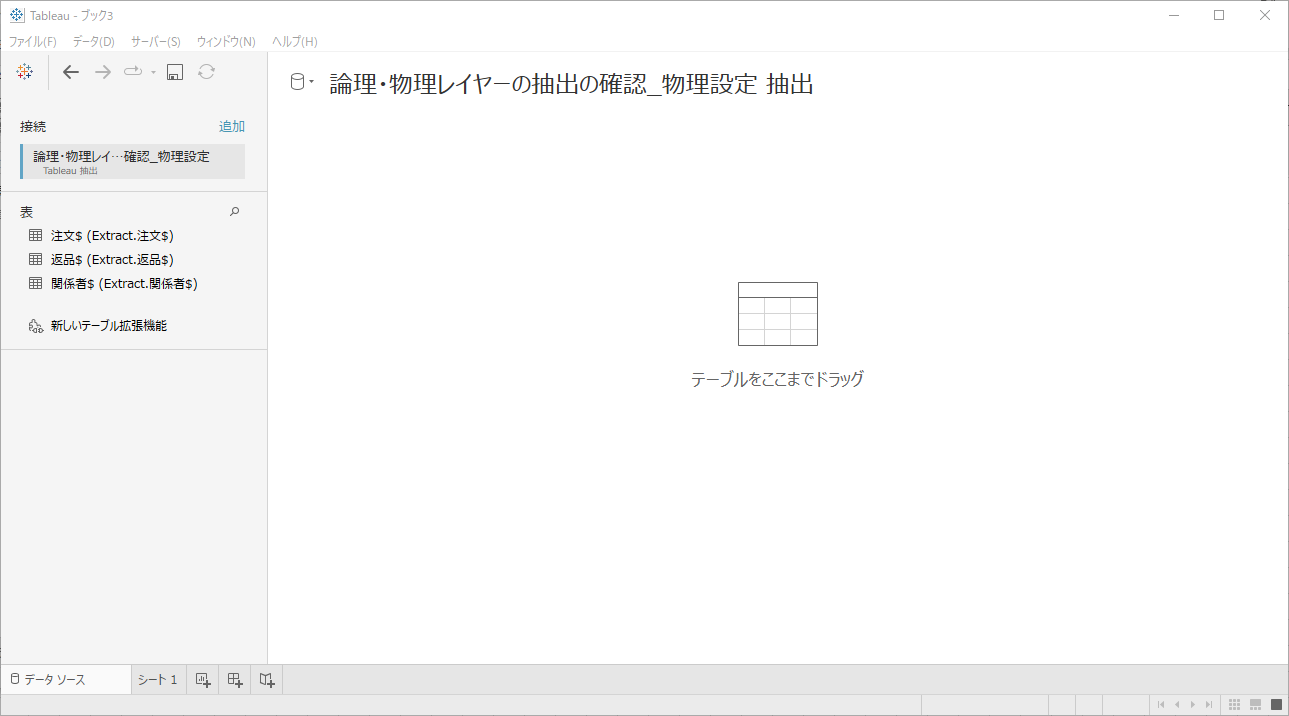Add a new dashboard
1289x716 pixels.
(x=235, y=680)
